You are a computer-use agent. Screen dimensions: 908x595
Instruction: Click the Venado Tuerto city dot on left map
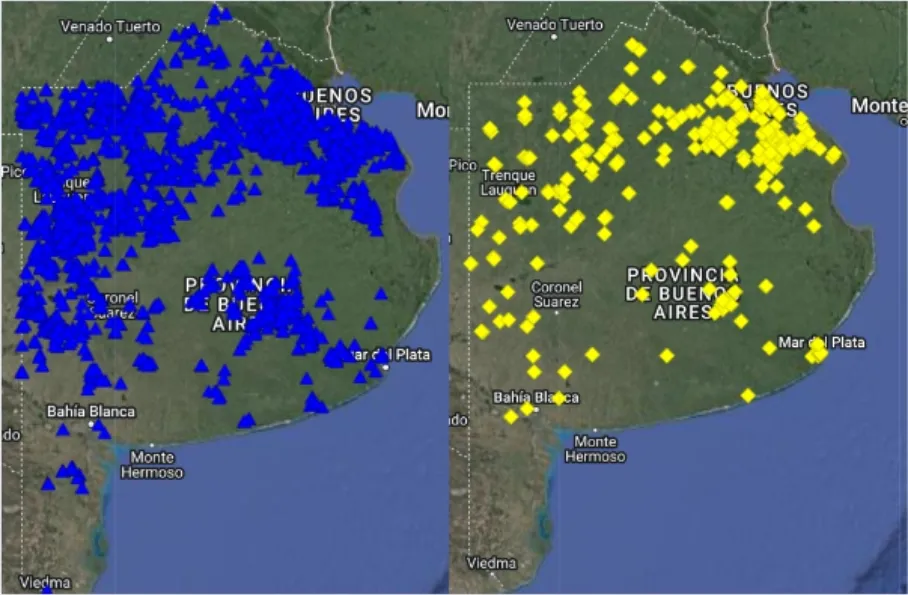[108, 40]
